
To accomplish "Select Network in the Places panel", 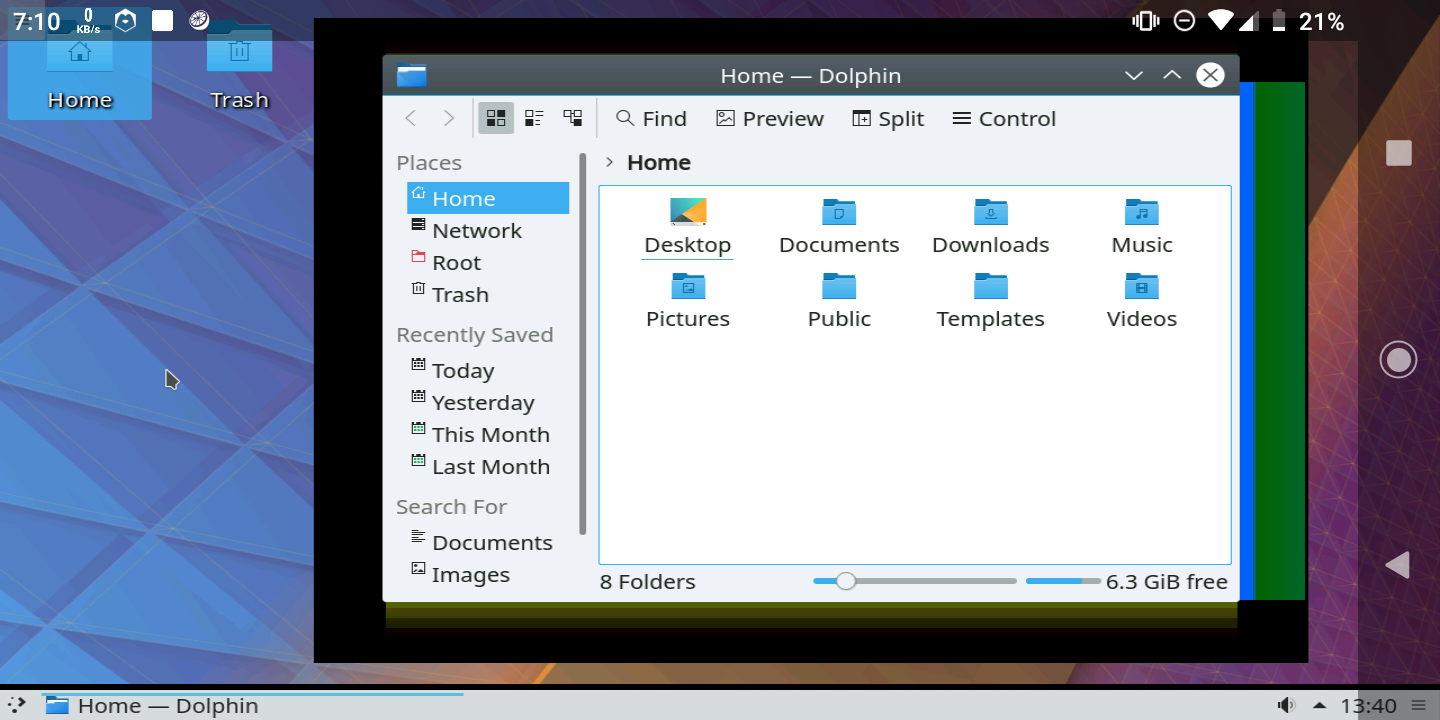I will [477, 230].
